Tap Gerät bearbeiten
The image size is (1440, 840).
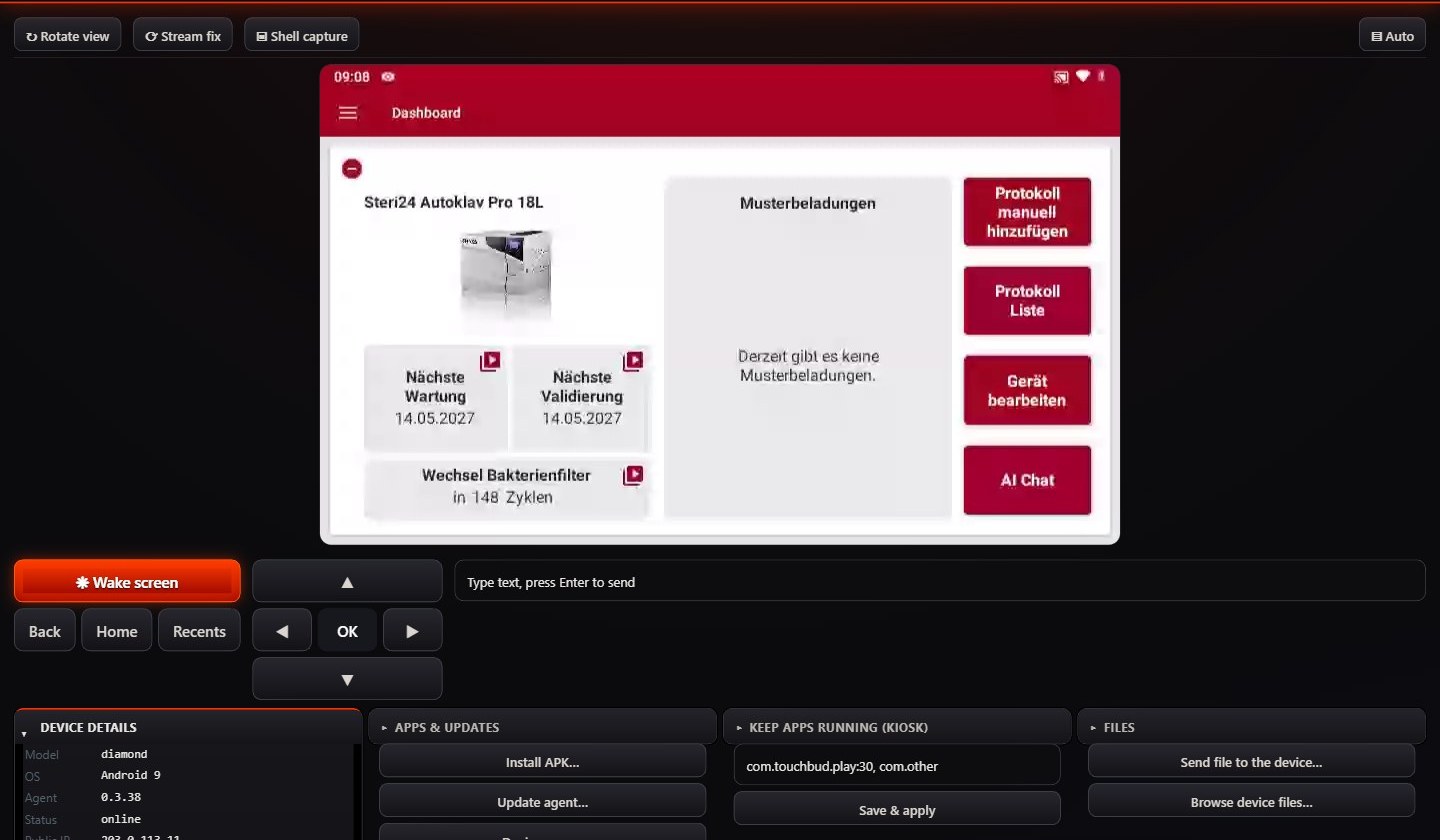1027,390
